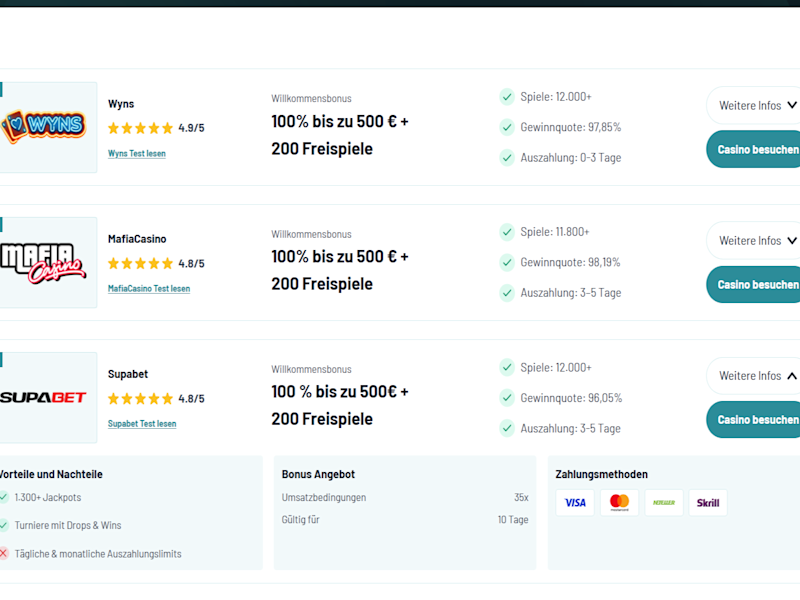The image size is (800, 600).
Task: Click Tägliche & monatliche Auszahlungslimits text
Action: pyautogui.click(x=98, y=554)
